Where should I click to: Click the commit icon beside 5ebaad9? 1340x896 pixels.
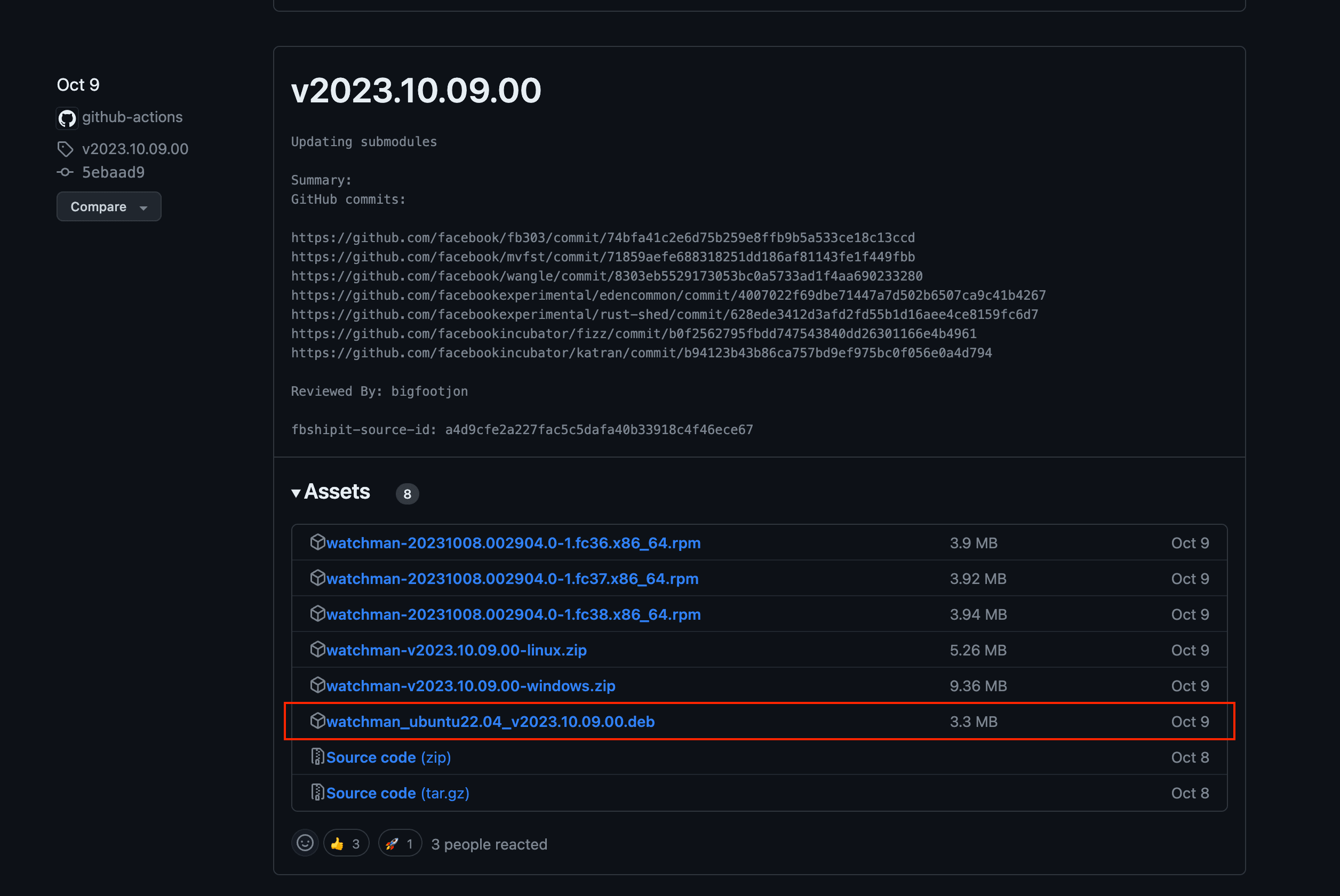point(65,172)
